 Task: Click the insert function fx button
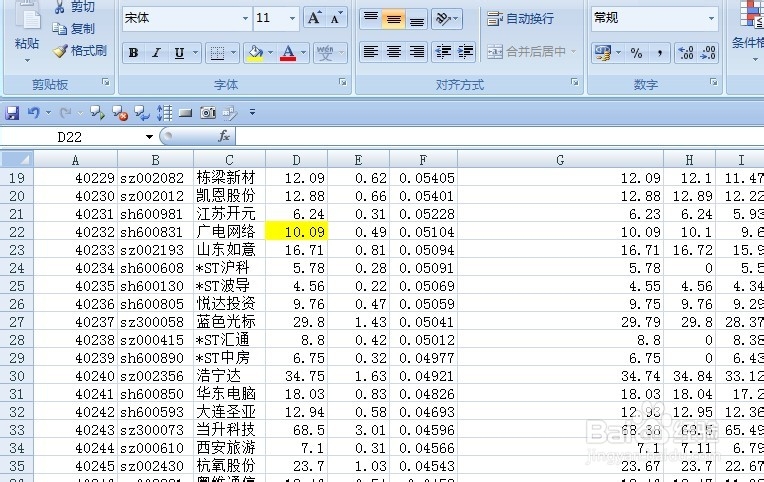pos(224,136)
